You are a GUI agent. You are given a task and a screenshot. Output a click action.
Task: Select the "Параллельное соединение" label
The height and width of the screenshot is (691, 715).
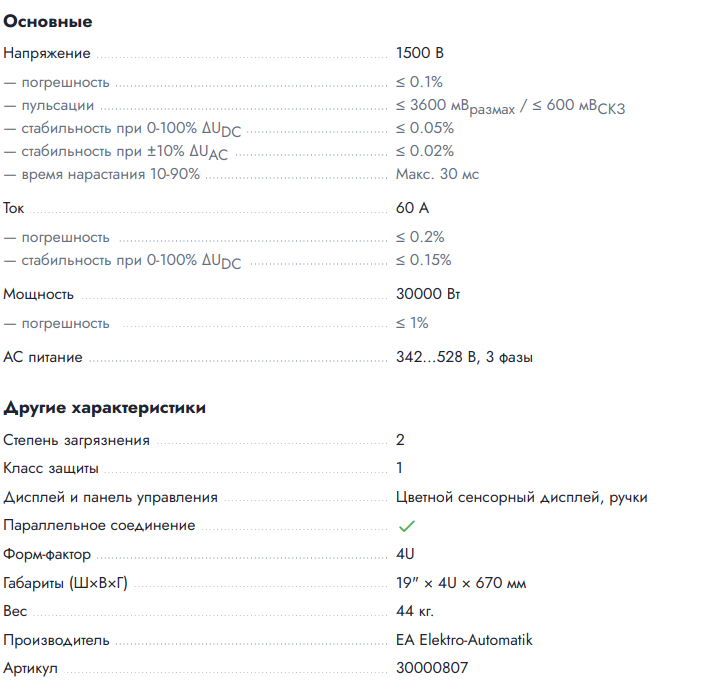pyautogui.click(x=100, y=525)
